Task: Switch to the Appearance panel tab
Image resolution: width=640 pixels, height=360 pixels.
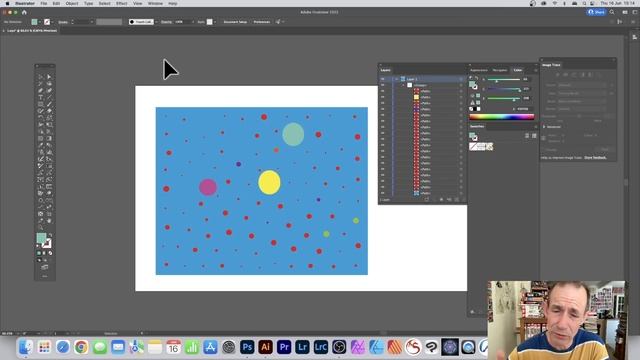Action: point(479,70)
